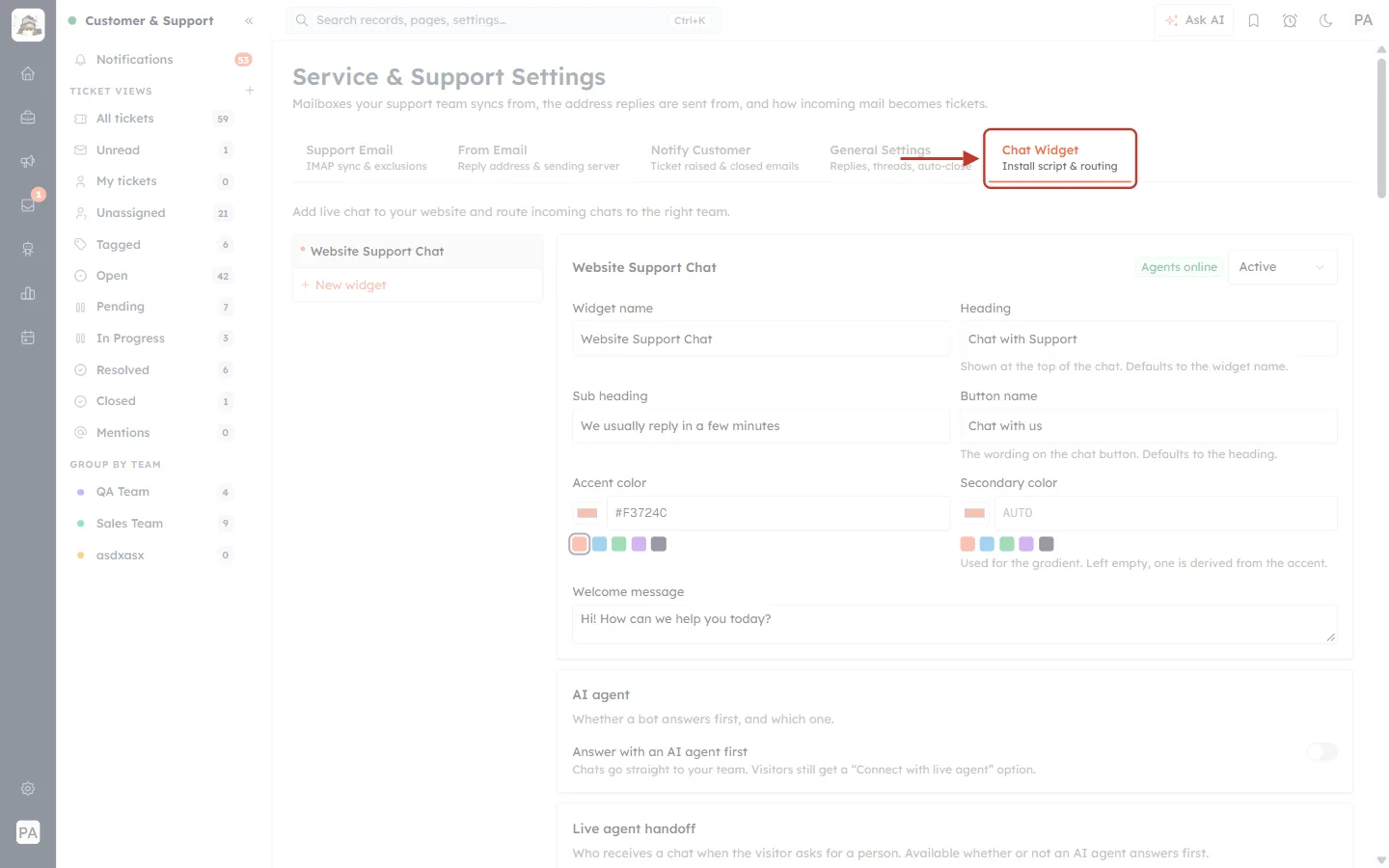Viewport: 1389px width, 868px height.
Task: Collapse the Customer & Support sidebar
Action: point(249,20)
